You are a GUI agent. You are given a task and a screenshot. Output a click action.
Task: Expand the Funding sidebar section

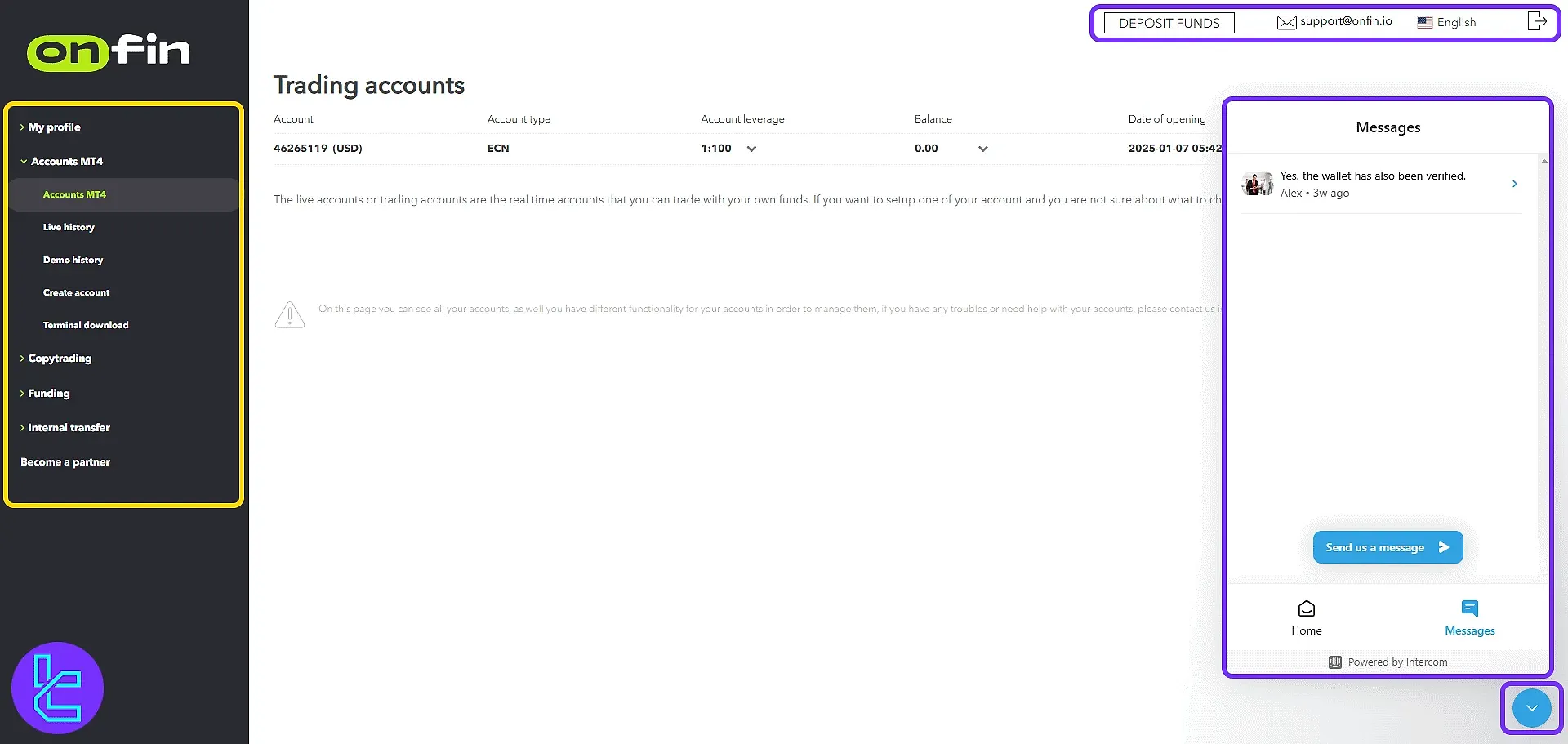pos(49,394)
